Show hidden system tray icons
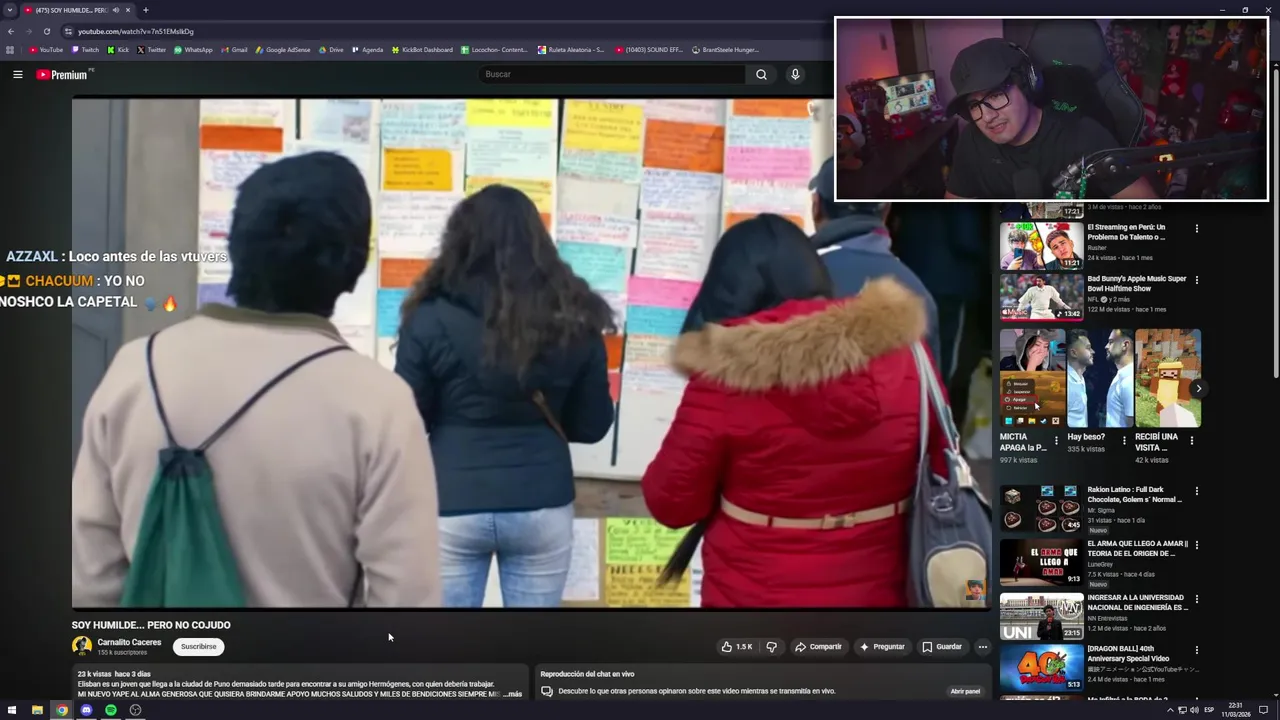The height and width of the screenshot is (720, 1280). 1170,710
